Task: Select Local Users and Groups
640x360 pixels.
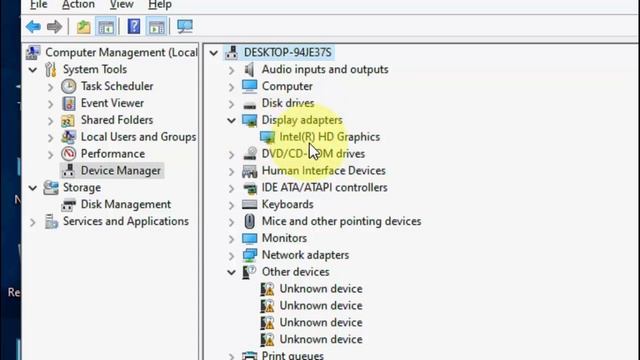Action: pyautogui.click(x=138, y=137)
